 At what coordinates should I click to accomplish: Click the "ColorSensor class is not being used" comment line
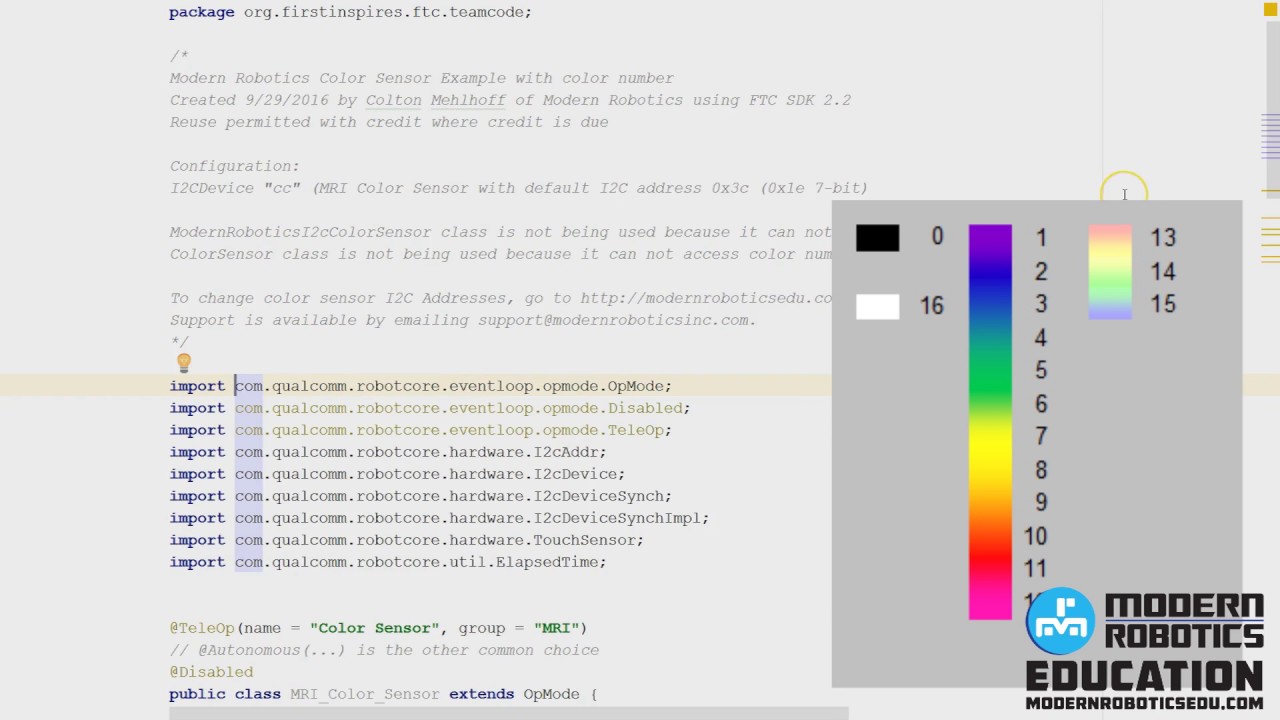pos(500,254)
